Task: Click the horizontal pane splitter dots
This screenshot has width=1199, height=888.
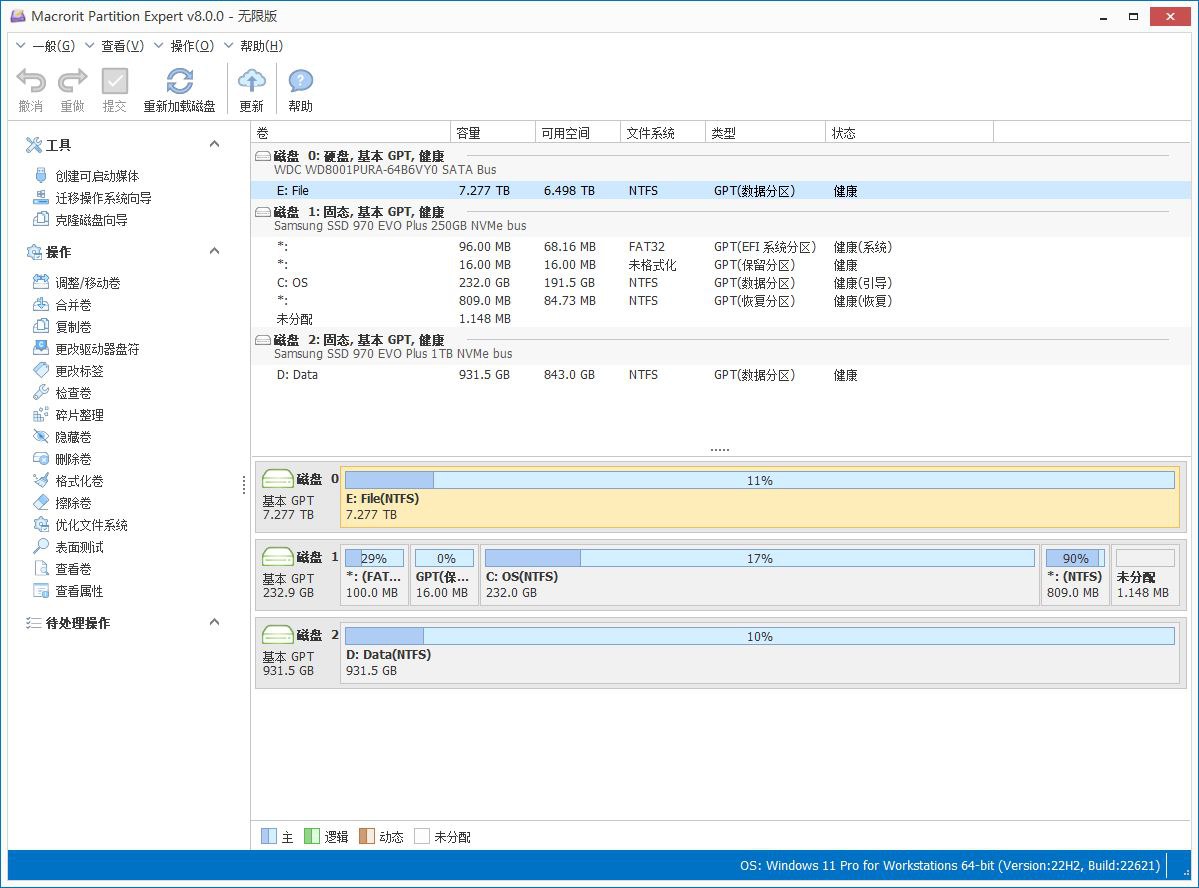Action: point(720,450)
